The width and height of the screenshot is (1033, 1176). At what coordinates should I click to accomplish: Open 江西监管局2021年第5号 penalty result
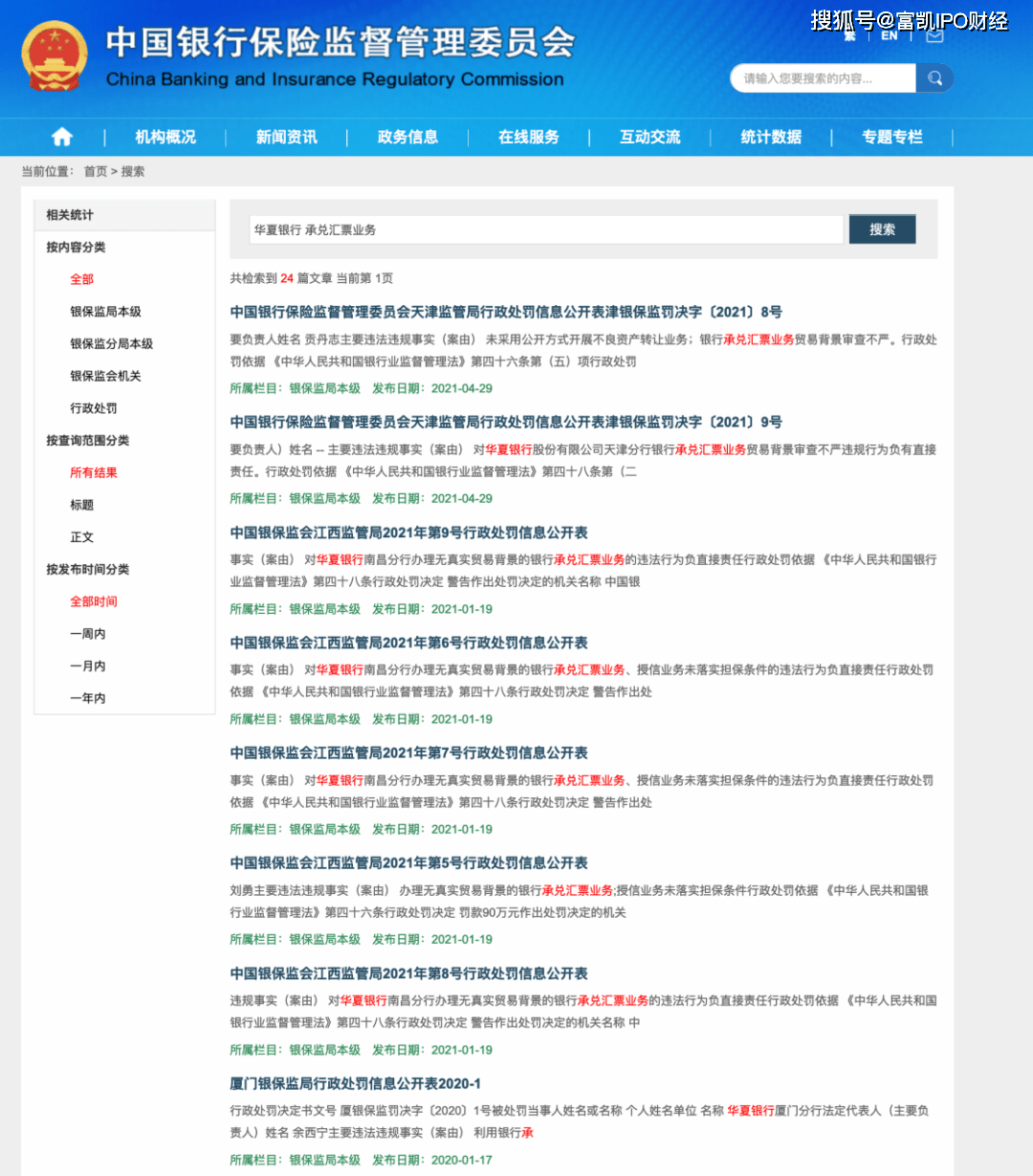pyautogui.click(x=408, y=862)
